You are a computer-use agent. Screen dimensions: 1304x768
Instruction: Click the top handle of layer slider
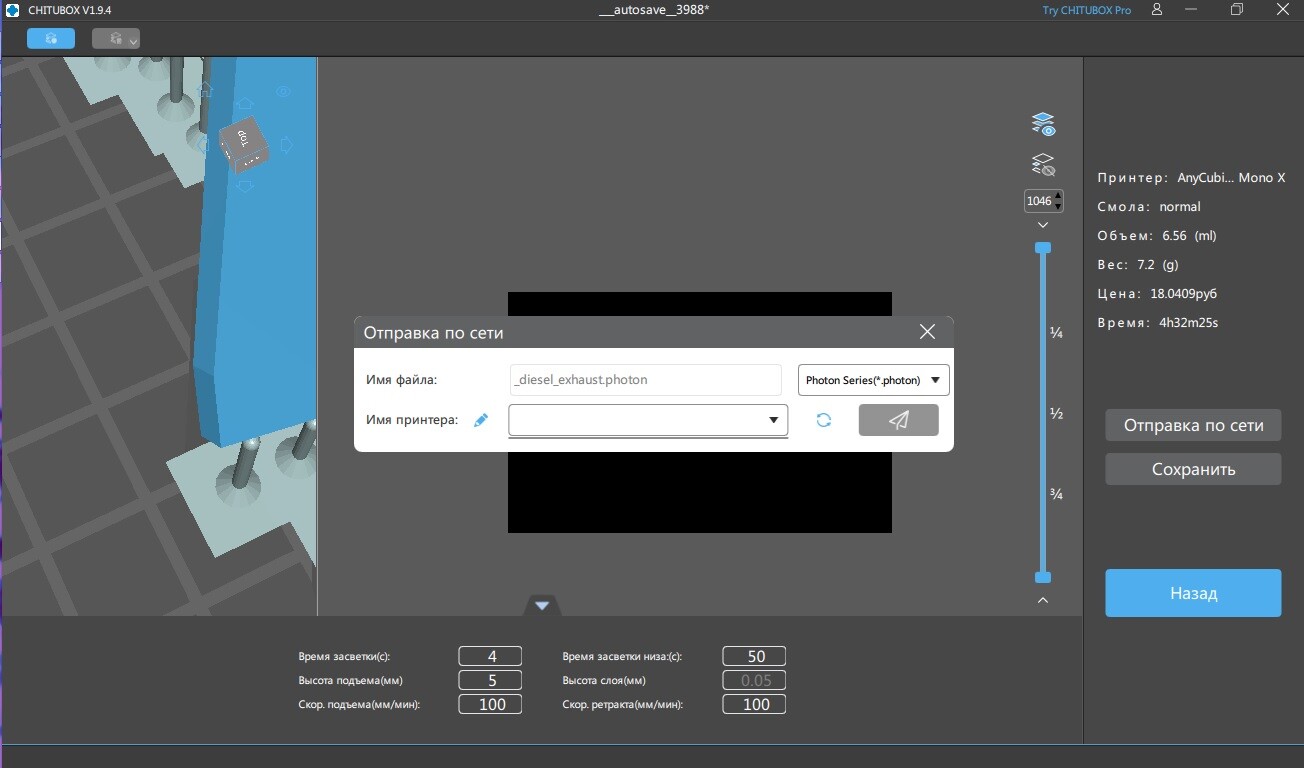point(1043,247)
